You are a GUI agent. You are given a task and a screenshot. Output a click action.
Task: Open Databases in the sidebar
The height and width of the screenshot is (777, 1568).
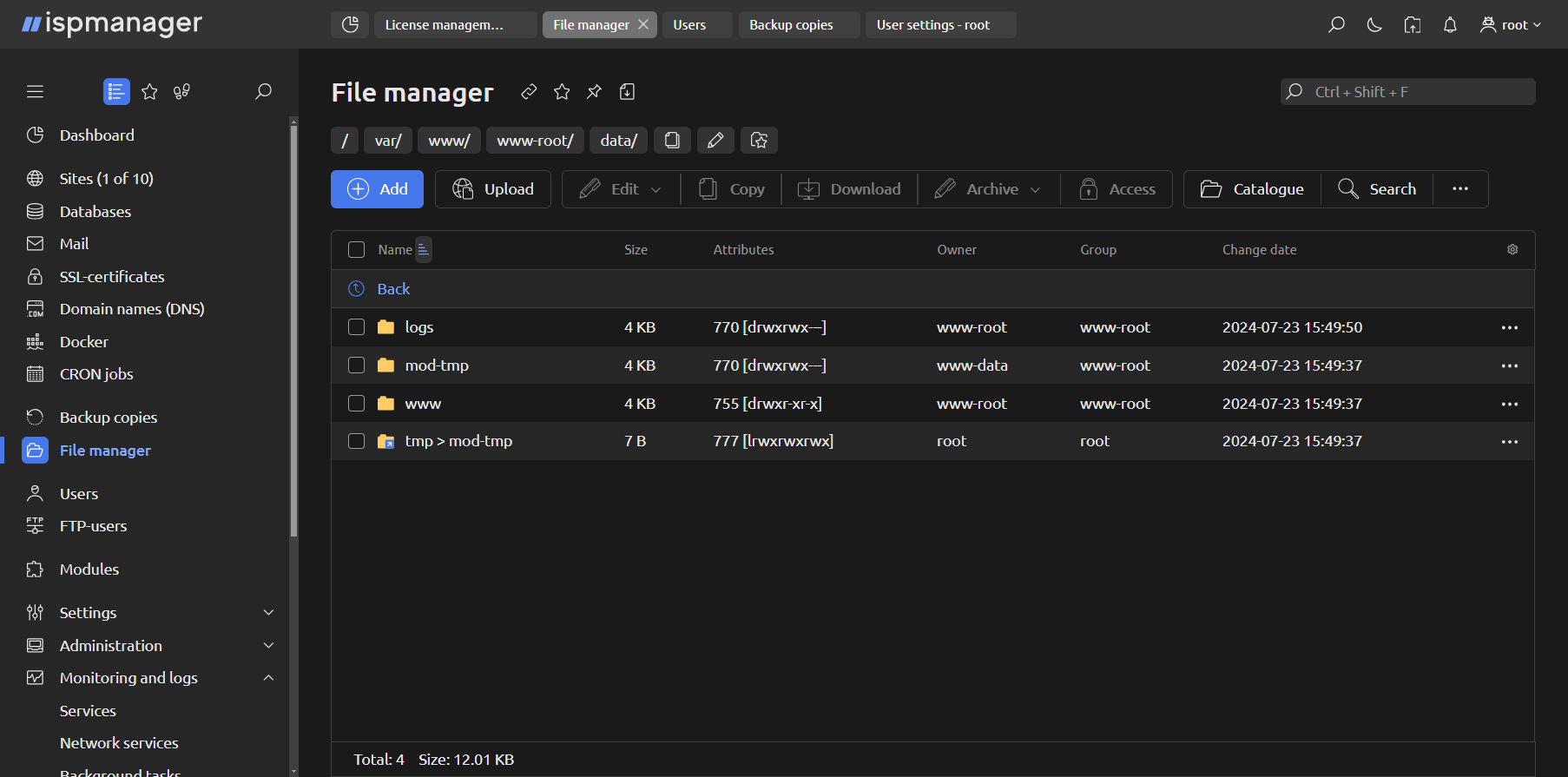point(95,212)
